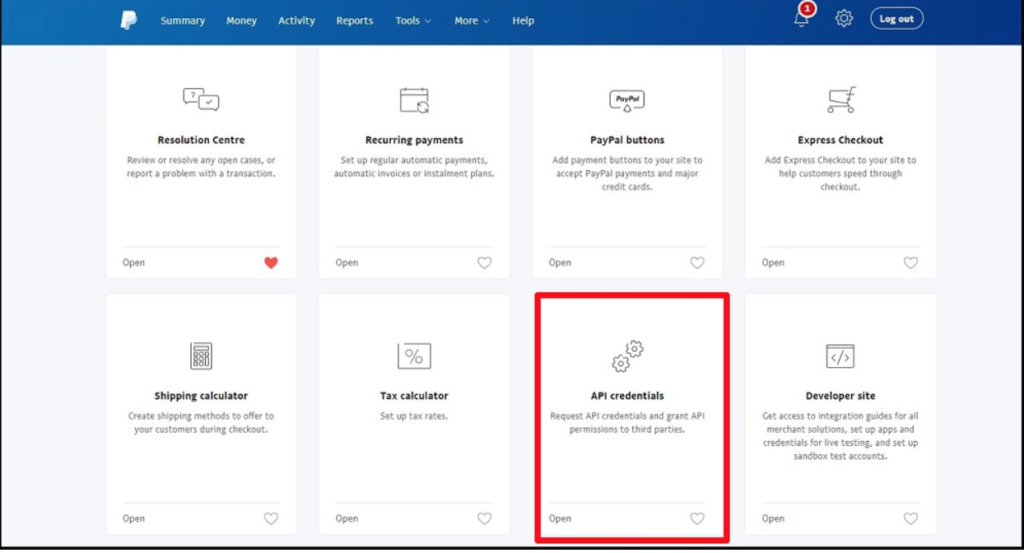Expand the Tools dropdown menu

(413, 21)
